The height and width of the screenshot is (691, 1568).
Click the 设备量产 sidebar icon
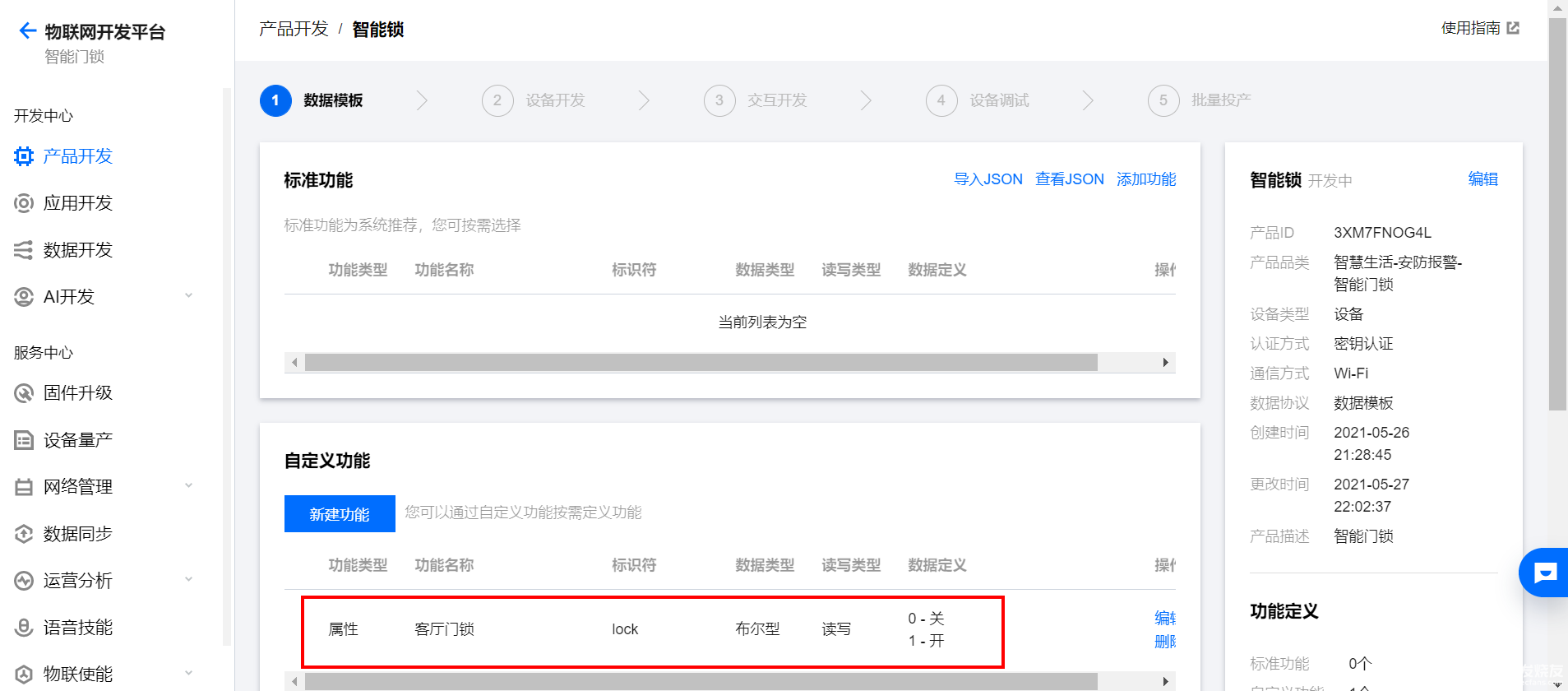(x=24, y=440)
